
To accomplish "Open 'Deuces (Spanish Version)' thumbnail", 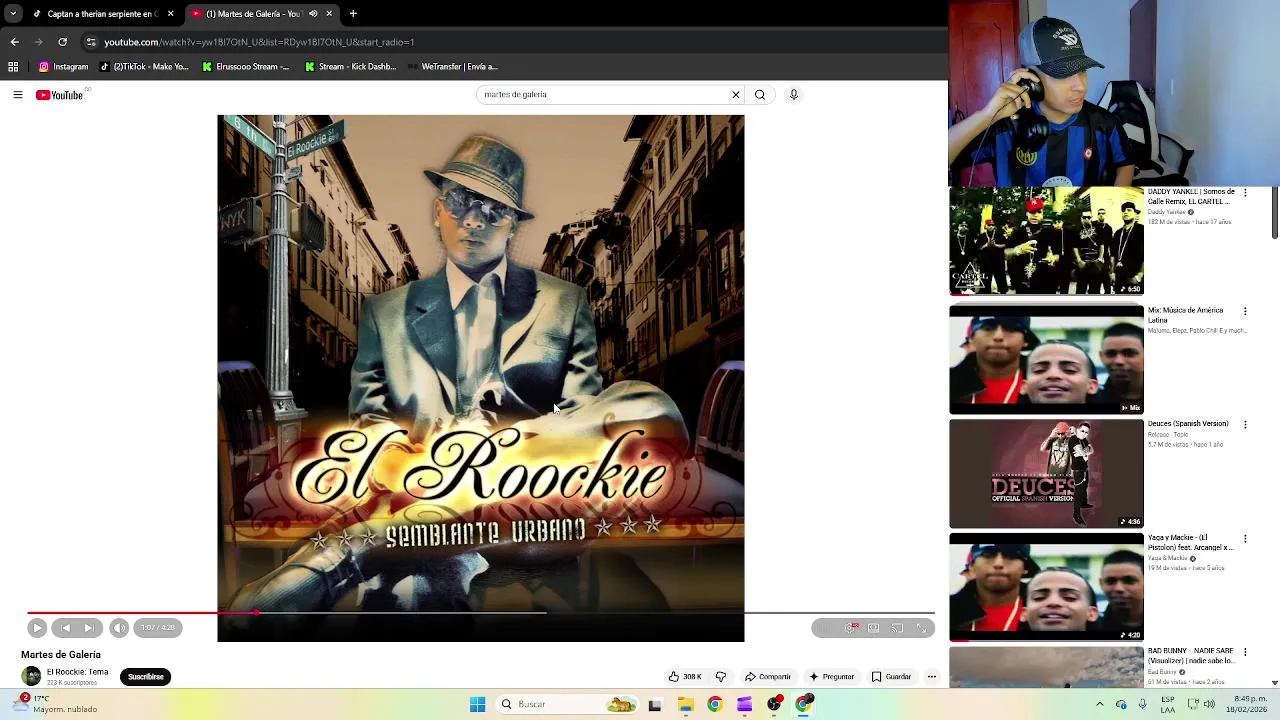I will [x=1046, y=473].
